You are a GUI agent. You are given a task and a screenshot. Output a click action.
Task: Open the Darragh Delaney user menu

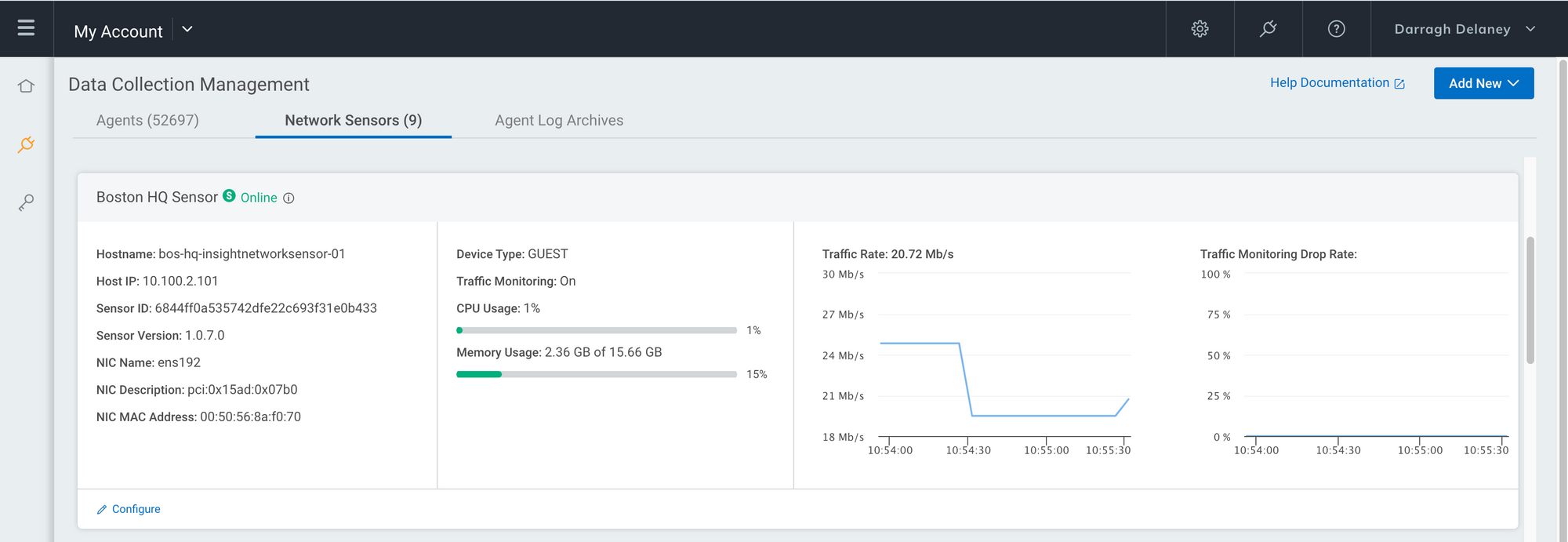coord(1464,29)
